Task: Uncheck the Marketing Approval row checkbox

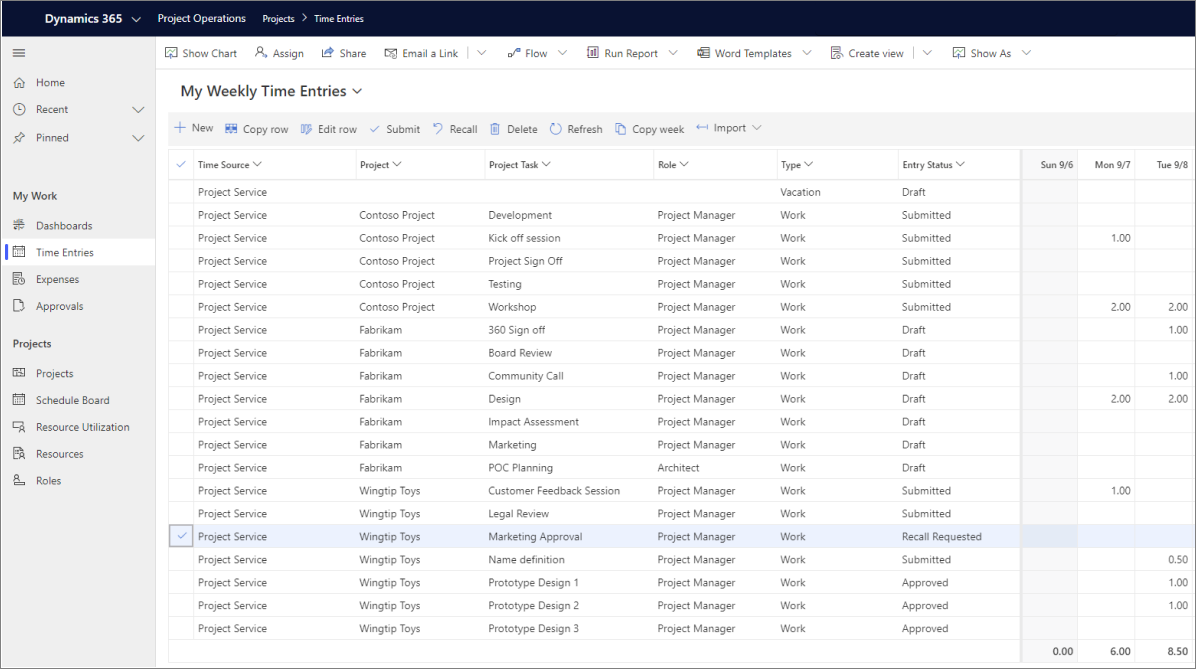Action: pyautogui.click(x=181, y=537)
